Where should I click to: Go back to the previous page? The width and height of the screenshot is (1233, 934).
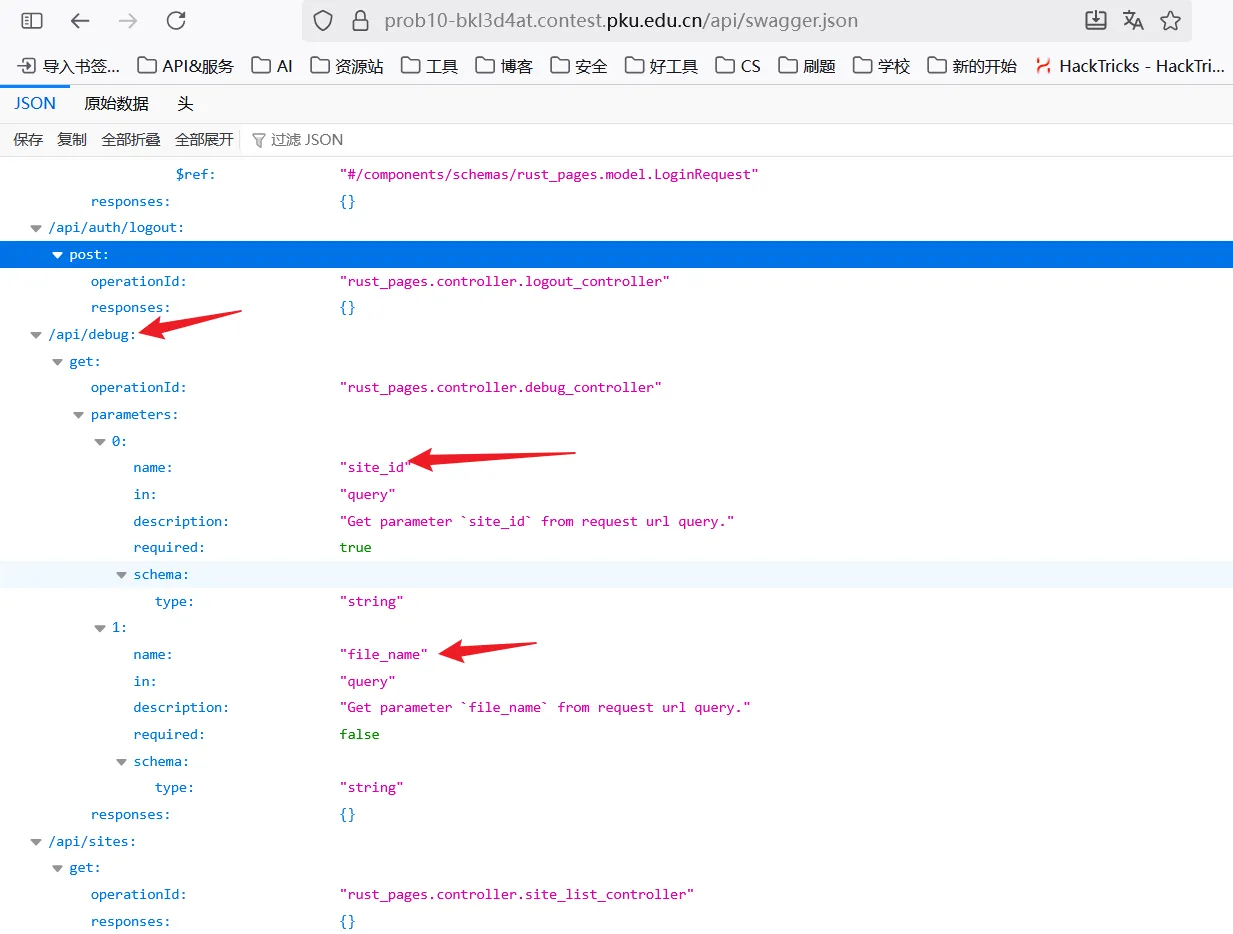coord(80,20)
